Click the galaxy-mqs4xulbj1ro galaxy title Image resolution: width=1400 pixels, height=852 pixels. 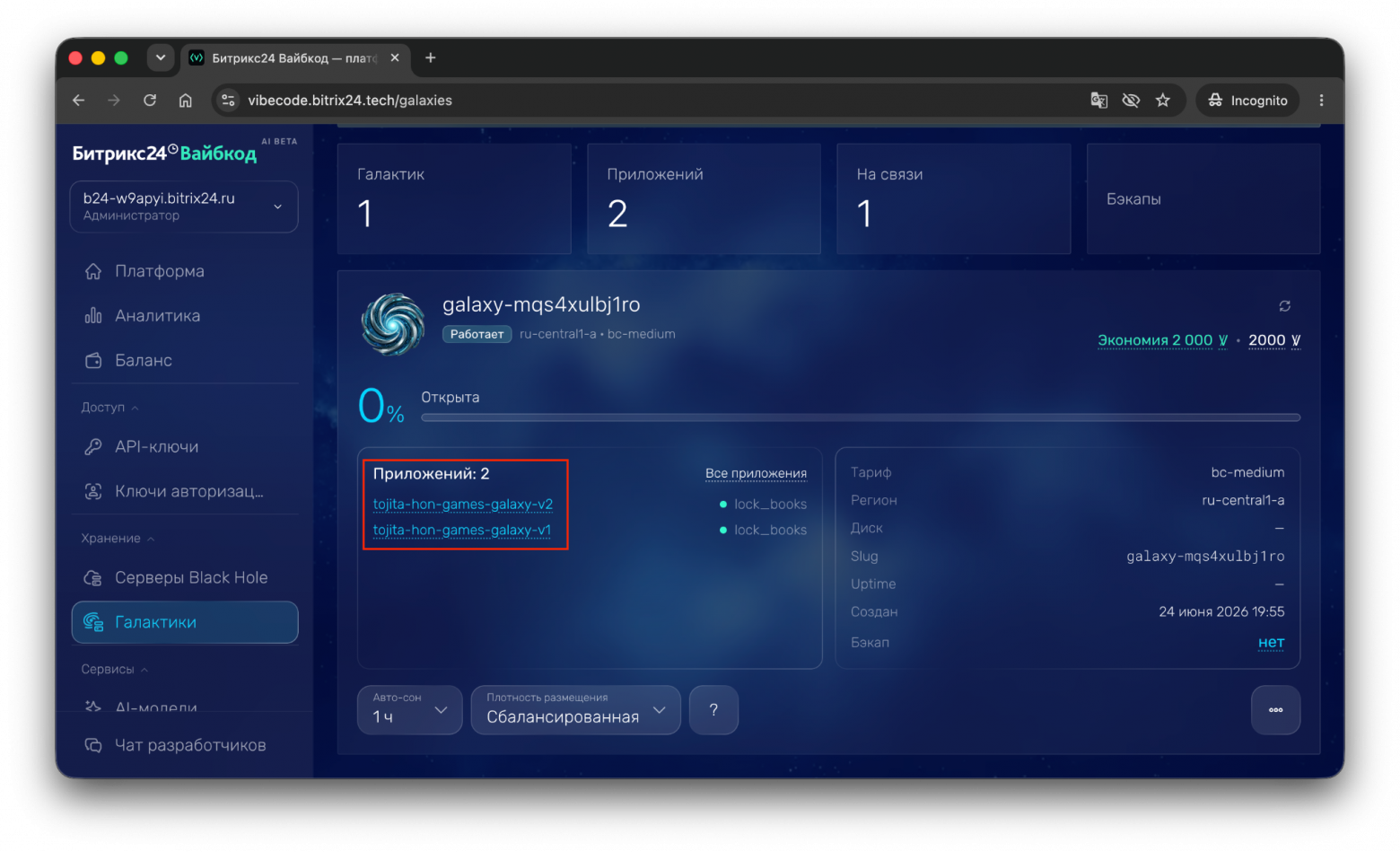pyautogui.click(x=541, y=305)
